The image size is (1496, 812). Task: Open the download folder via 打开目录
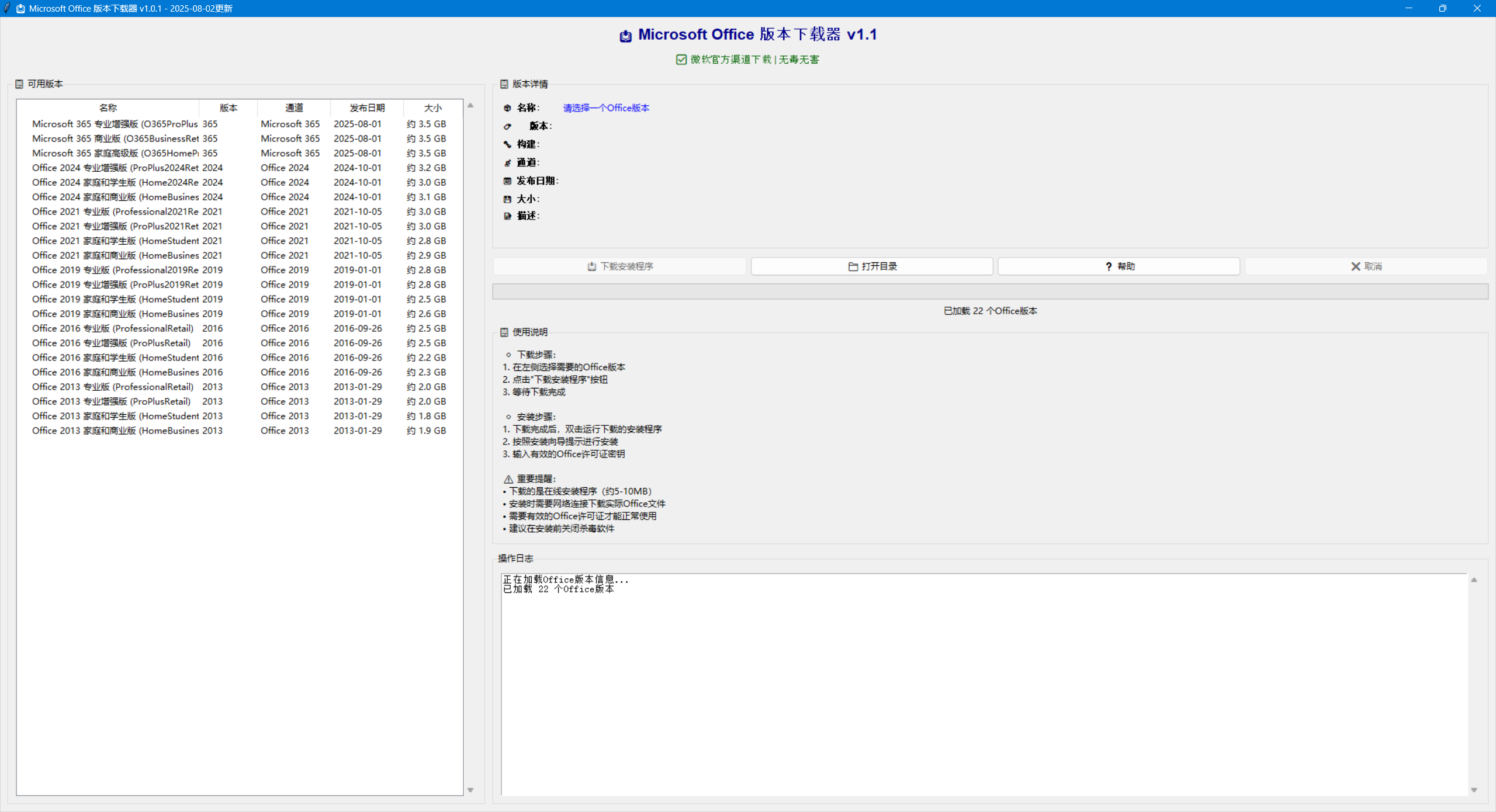[872, 266]
